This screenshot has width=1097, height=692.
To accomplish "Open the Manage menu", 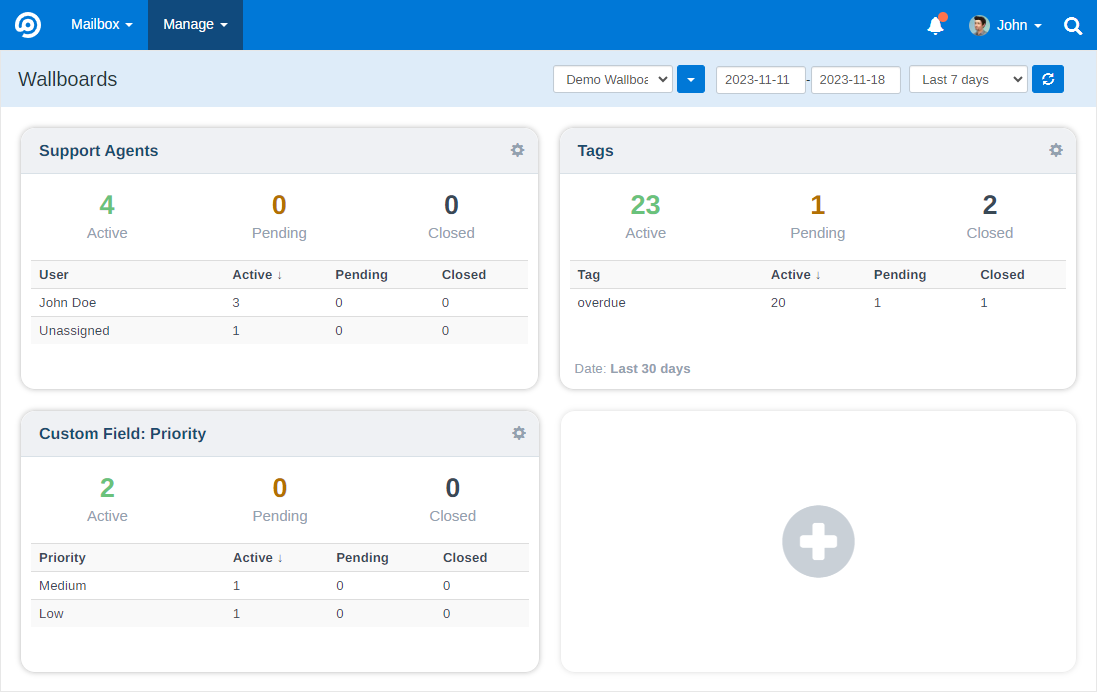I will pos(195,24).
